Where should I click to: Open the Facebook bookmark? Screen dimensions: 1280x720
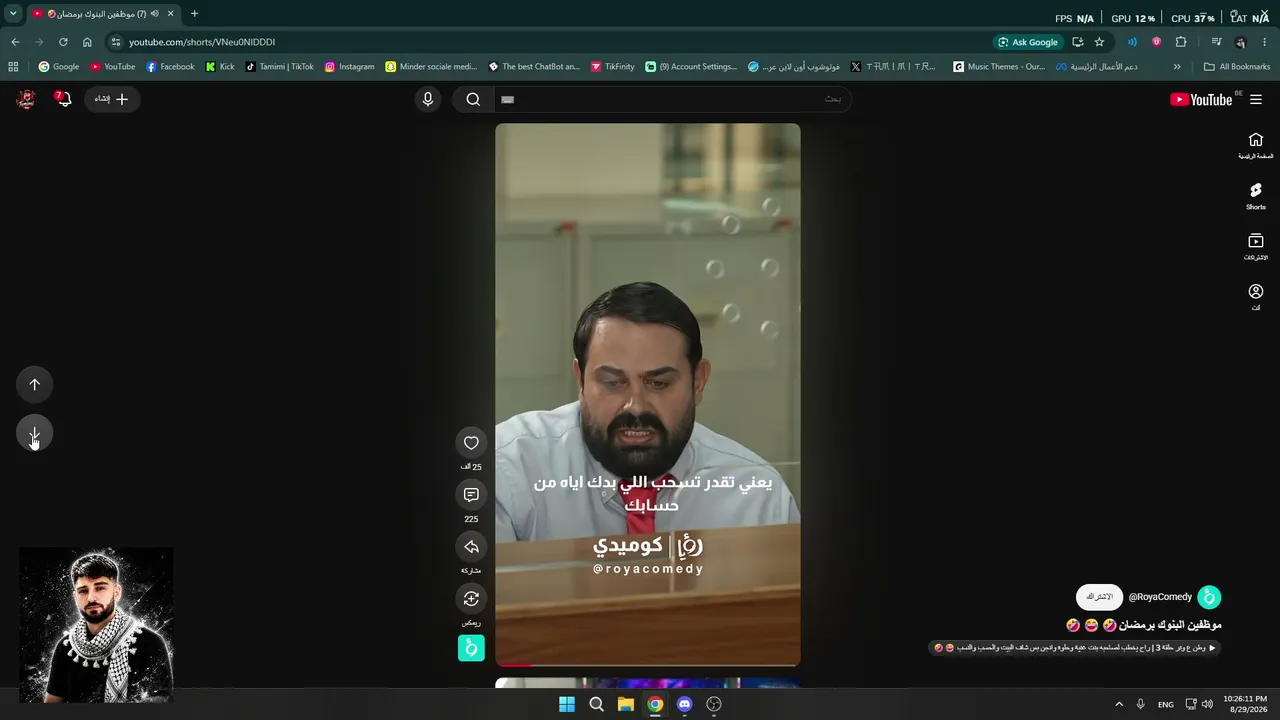tap(170, 67)
